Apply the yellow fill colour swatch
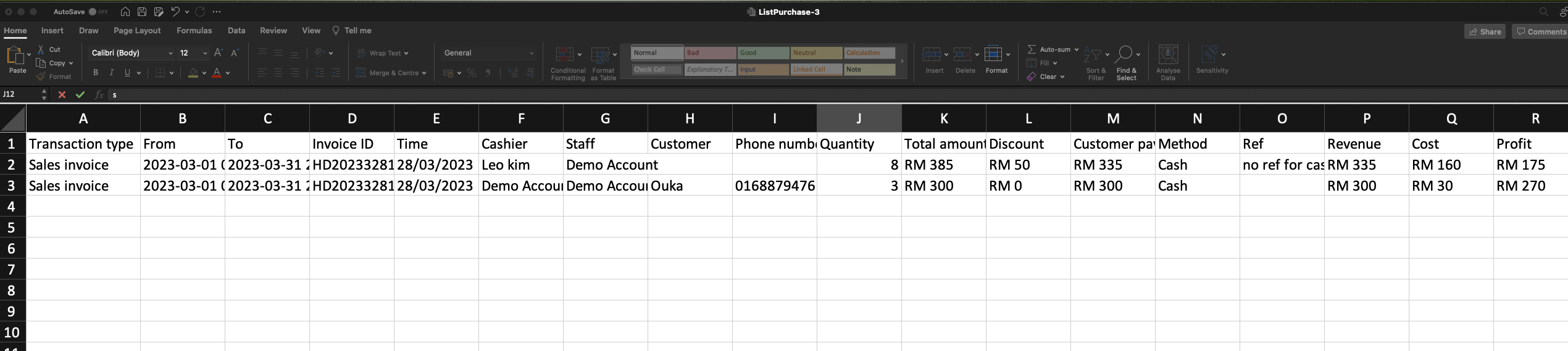The width and height of the screenshot is (1568, 351). 193,73
